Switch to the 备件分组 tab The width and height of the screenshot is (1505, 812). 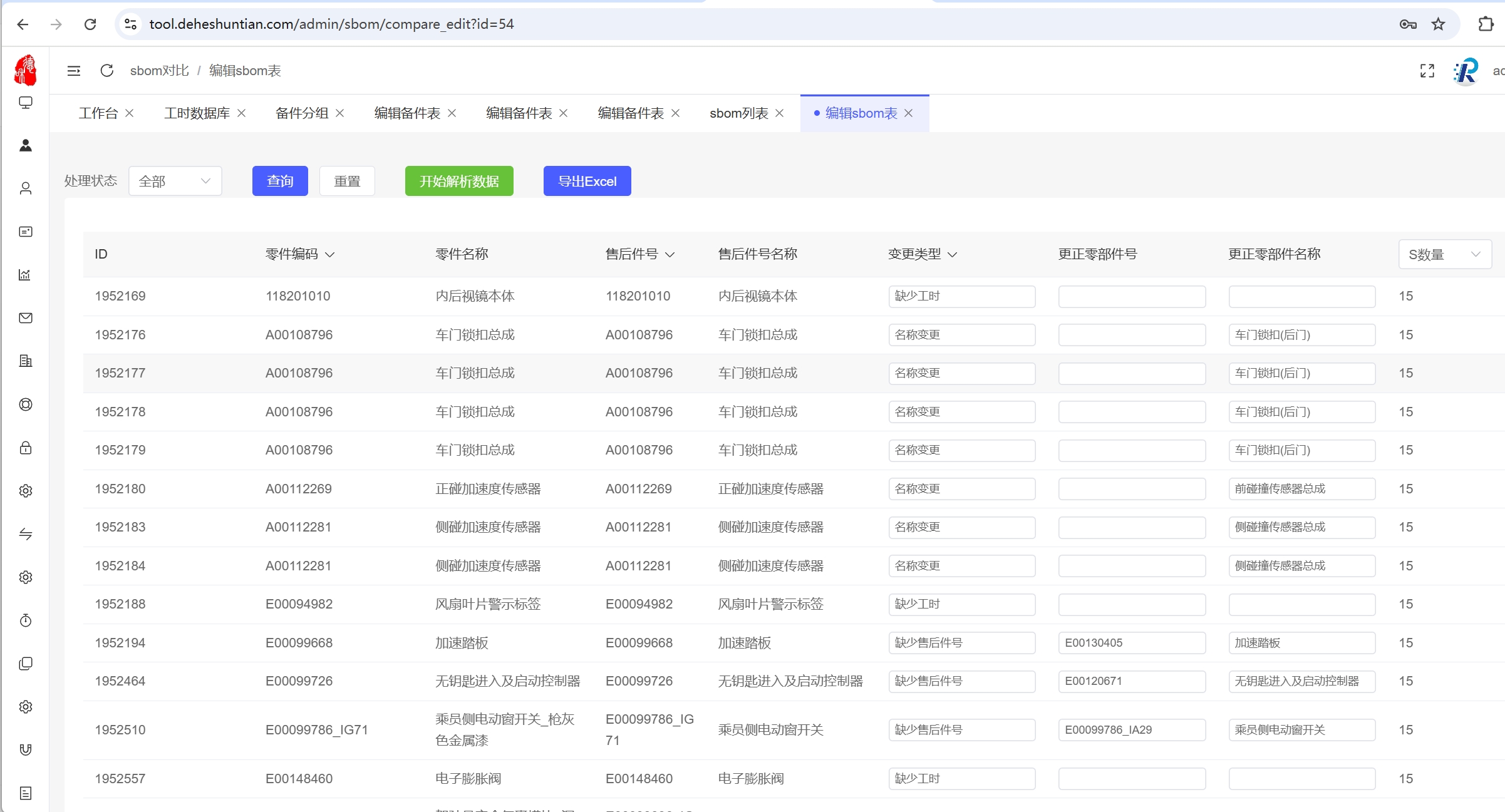[302, 113]
